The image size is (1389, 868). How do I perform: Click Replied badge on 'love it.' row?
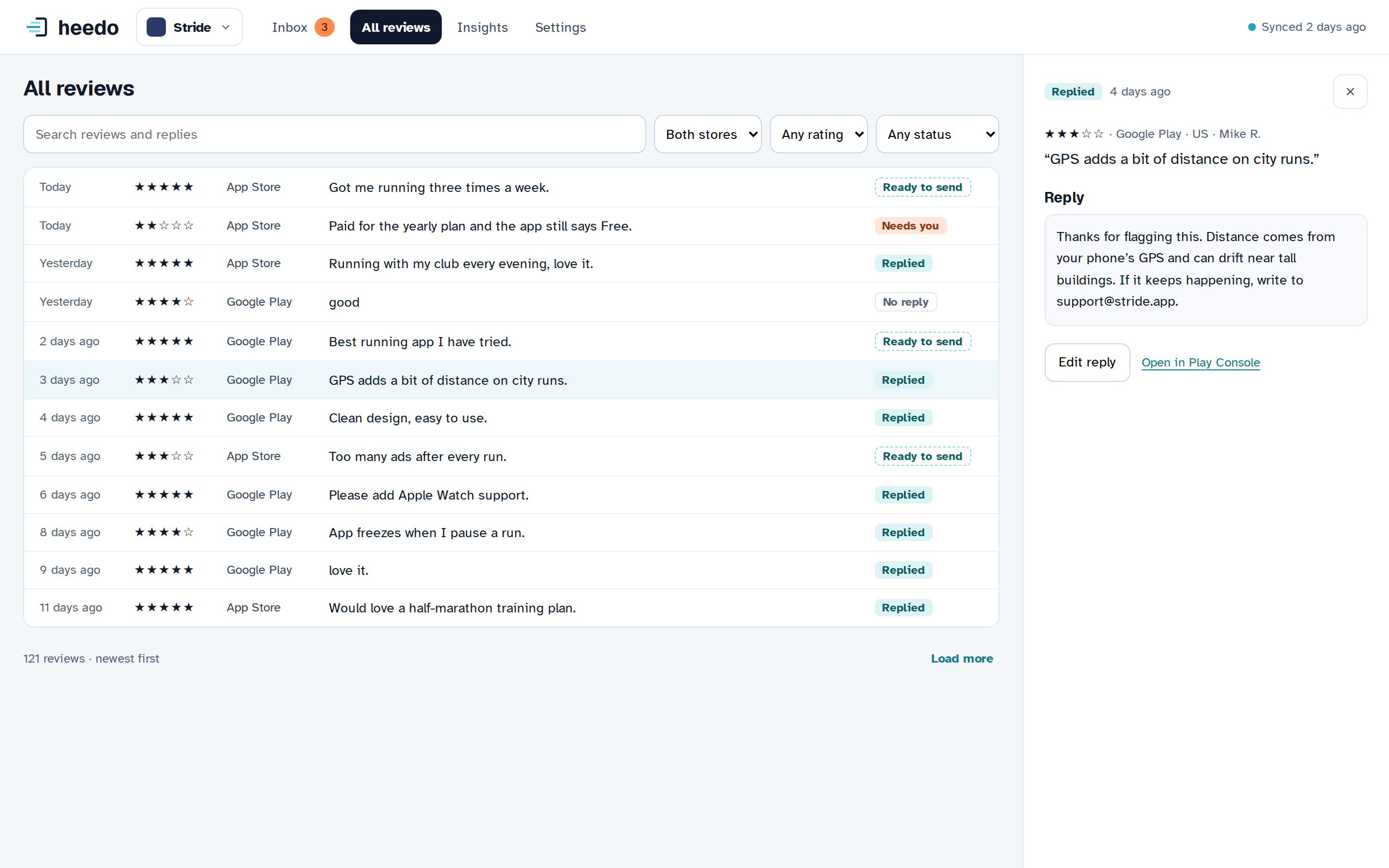tap(903, 570)
